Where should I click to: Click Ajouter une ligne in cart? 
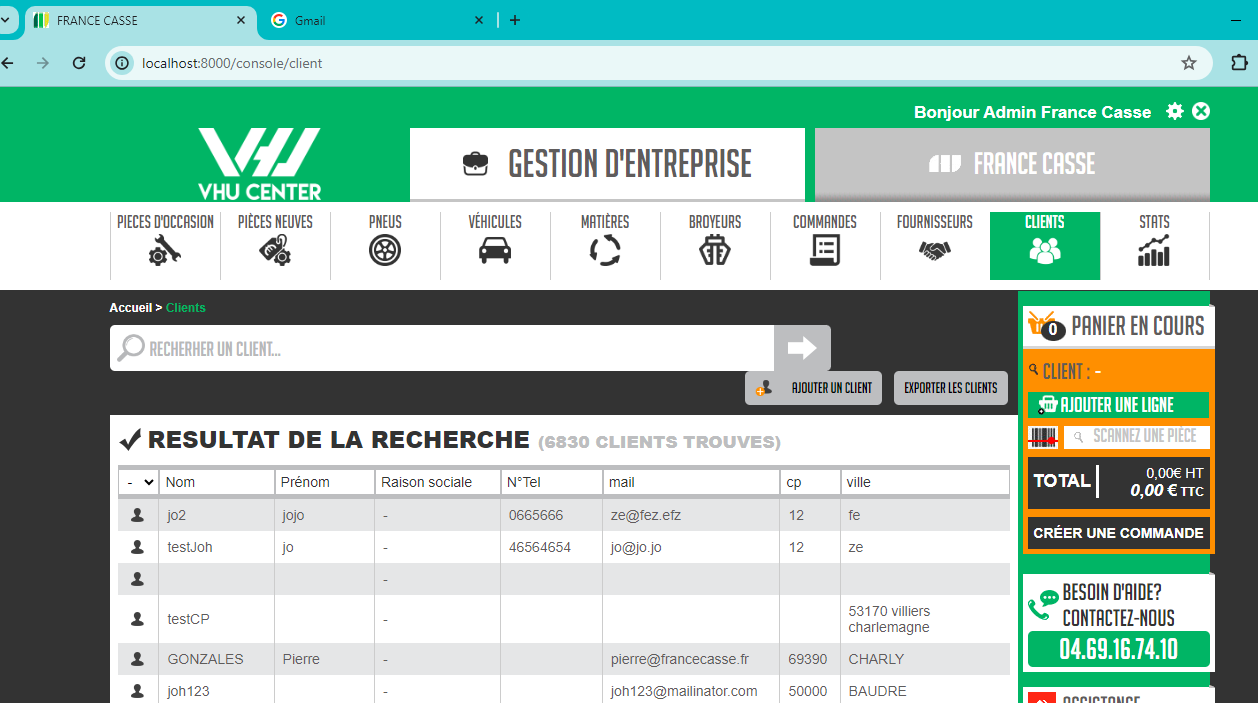(1117, 405)
